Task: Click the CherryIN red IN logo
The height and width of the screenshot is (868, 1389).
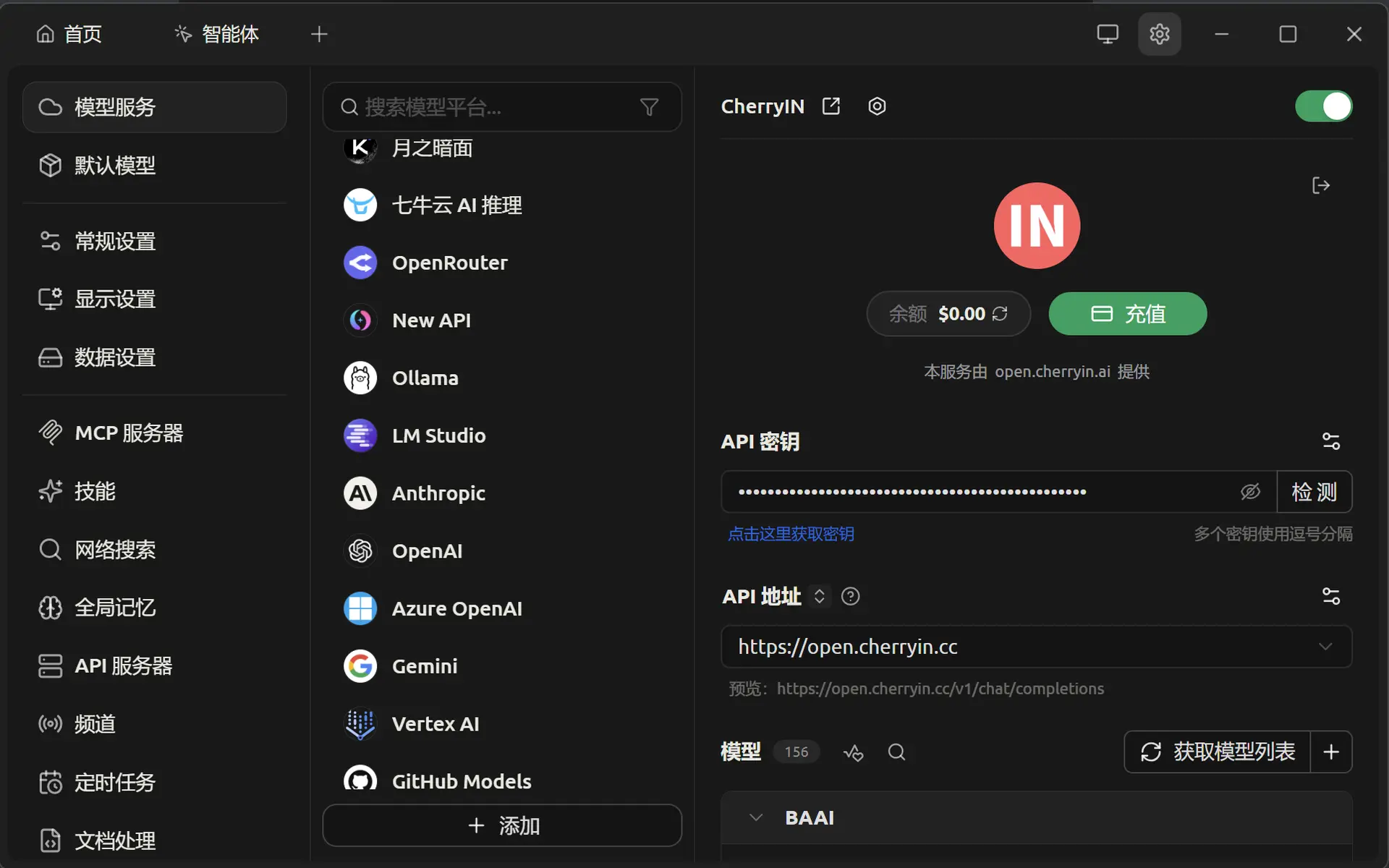Action: (x=1037, y=226)
